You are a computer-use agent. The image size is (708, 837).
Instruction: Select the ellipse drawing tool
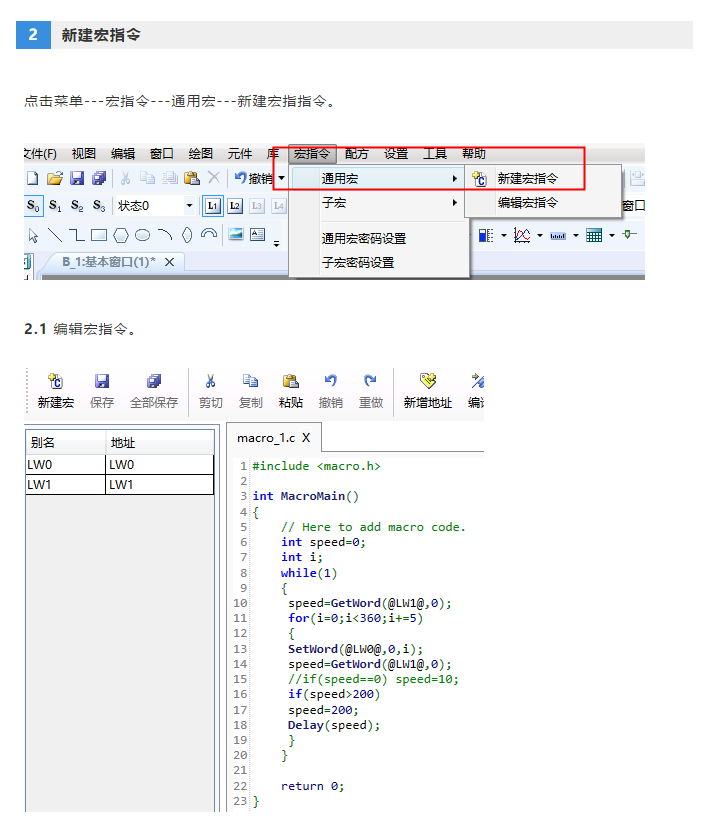pos(143,236)
